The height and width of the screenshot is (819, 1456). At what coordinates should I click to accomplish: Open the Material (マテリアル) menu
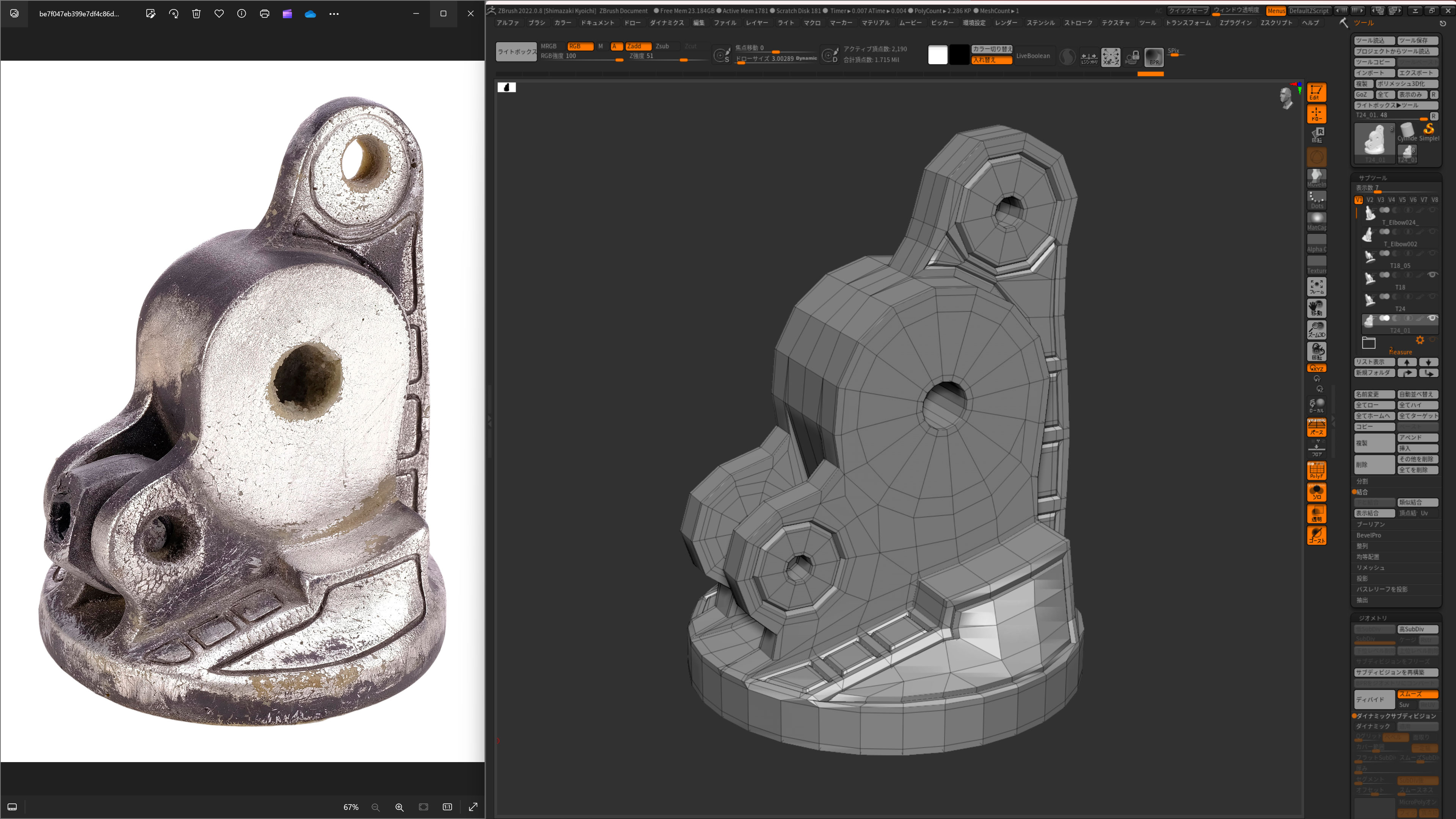pyautogui.click(x=875, y=23)
